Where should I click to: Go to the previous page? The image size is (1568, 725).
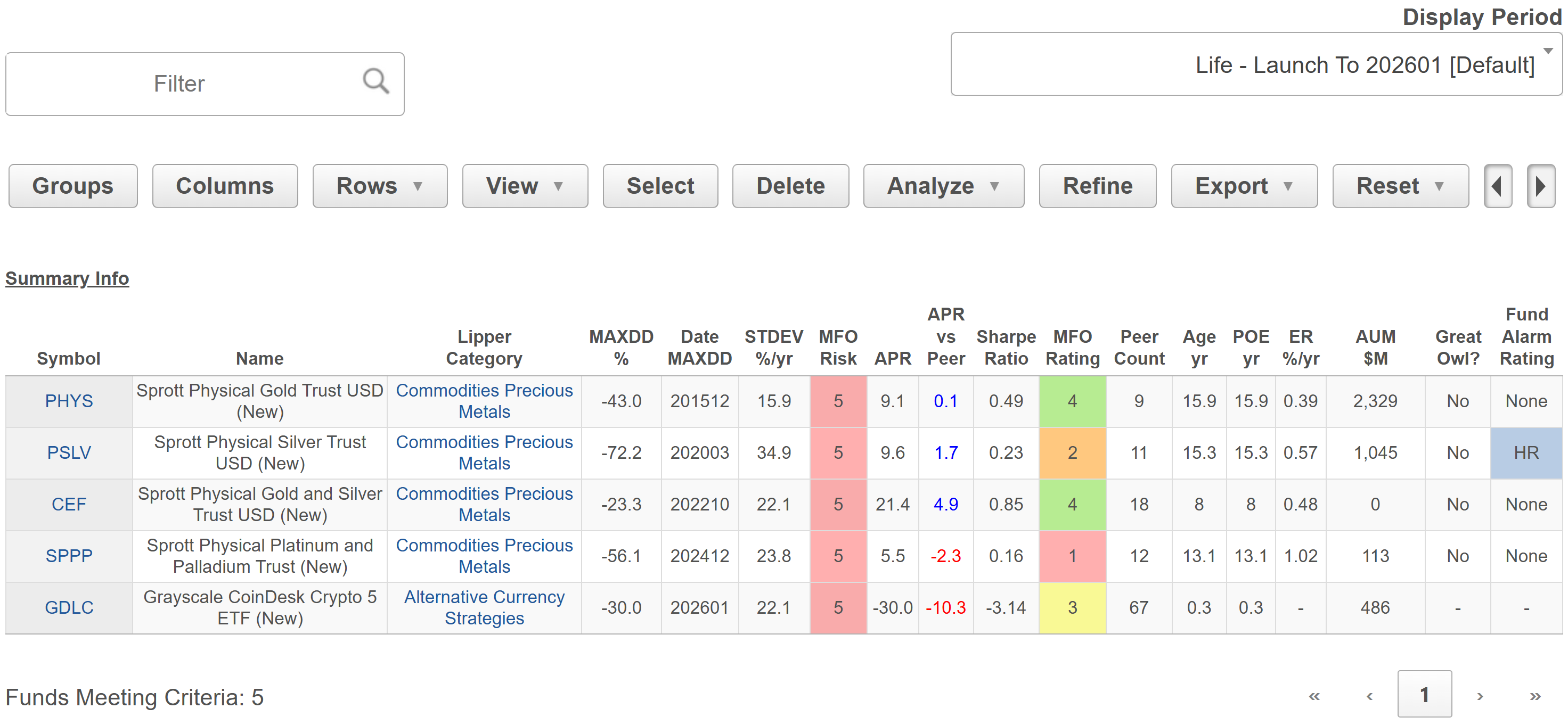[1369, 696]
